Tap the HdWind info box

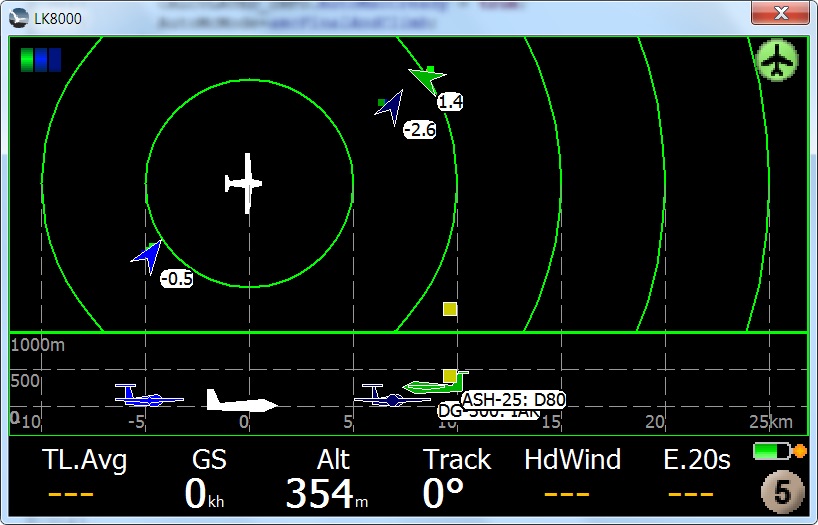(572, 476)
